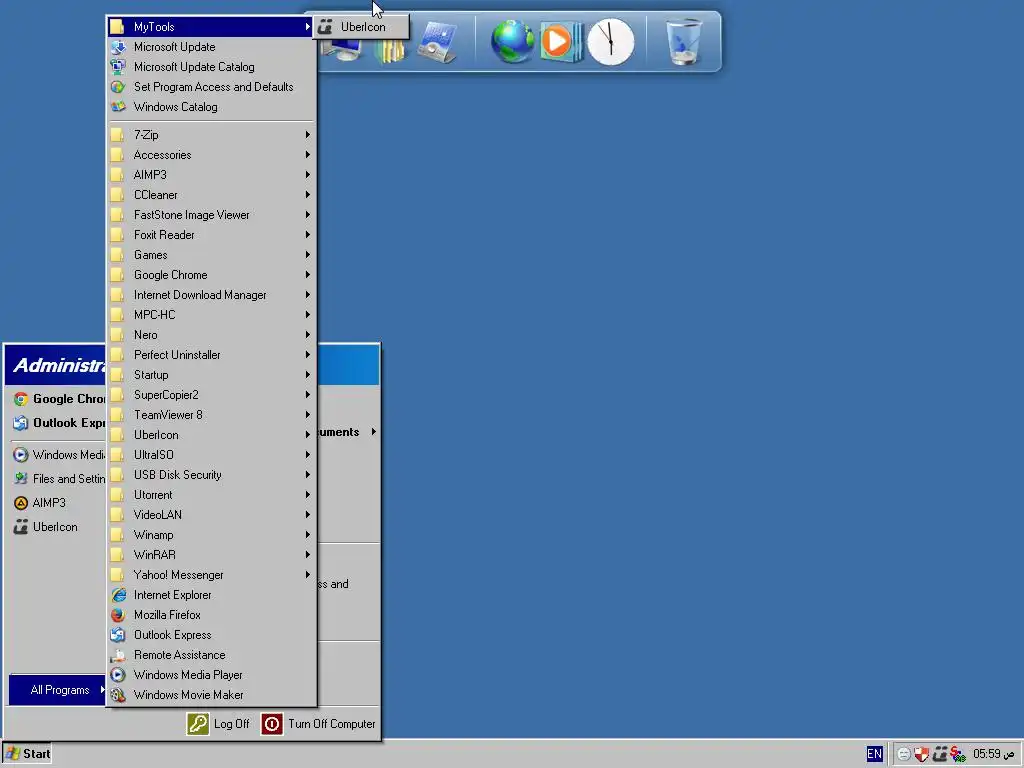Open the Recycle Bin from the dock
Viewport: 1024px width, 768px height.
tap(684, 41)
